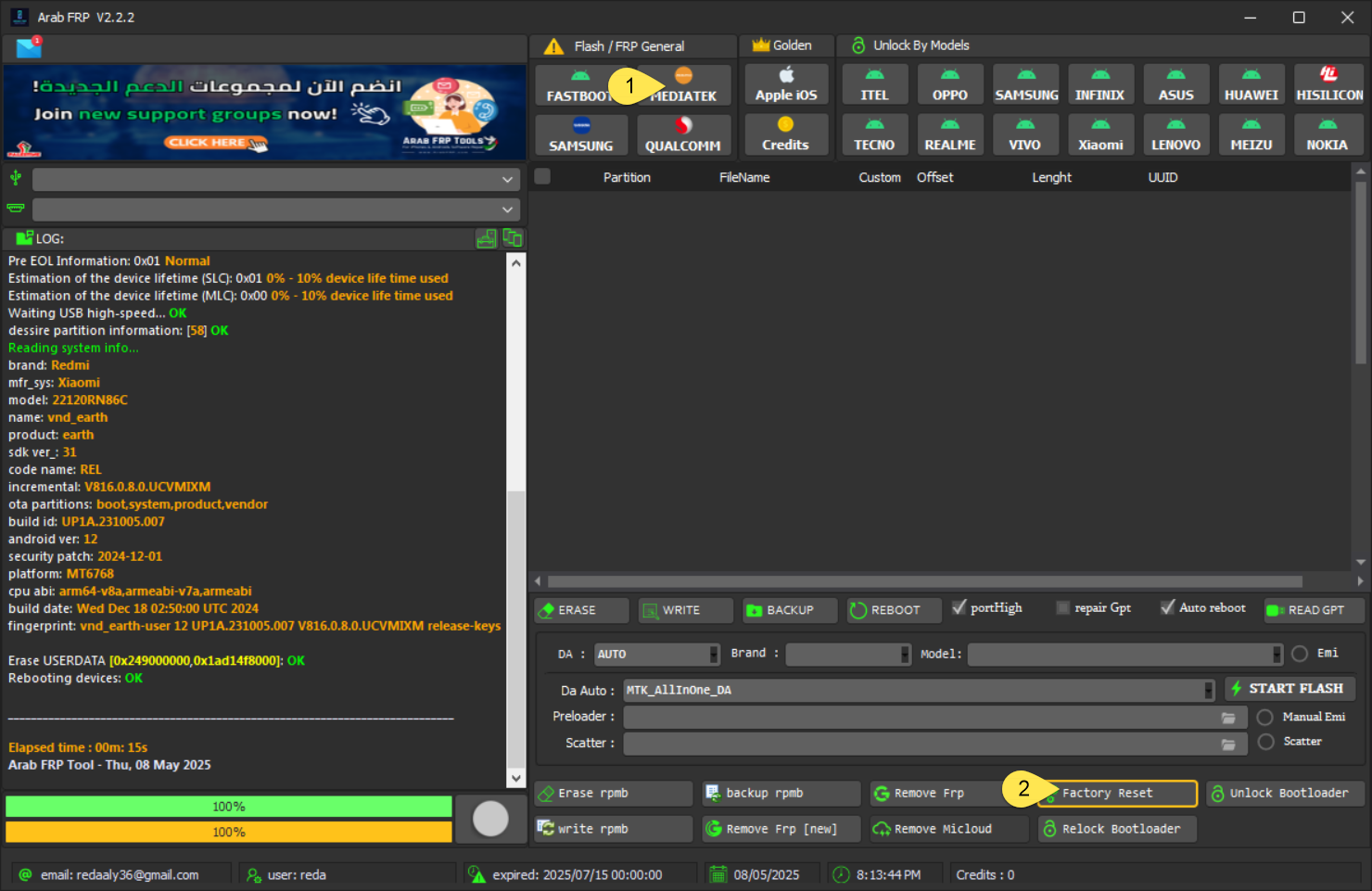Click the Relock Bootloader button
Viewport: 1372px width, 891px height.
(x=1117, y=829)
